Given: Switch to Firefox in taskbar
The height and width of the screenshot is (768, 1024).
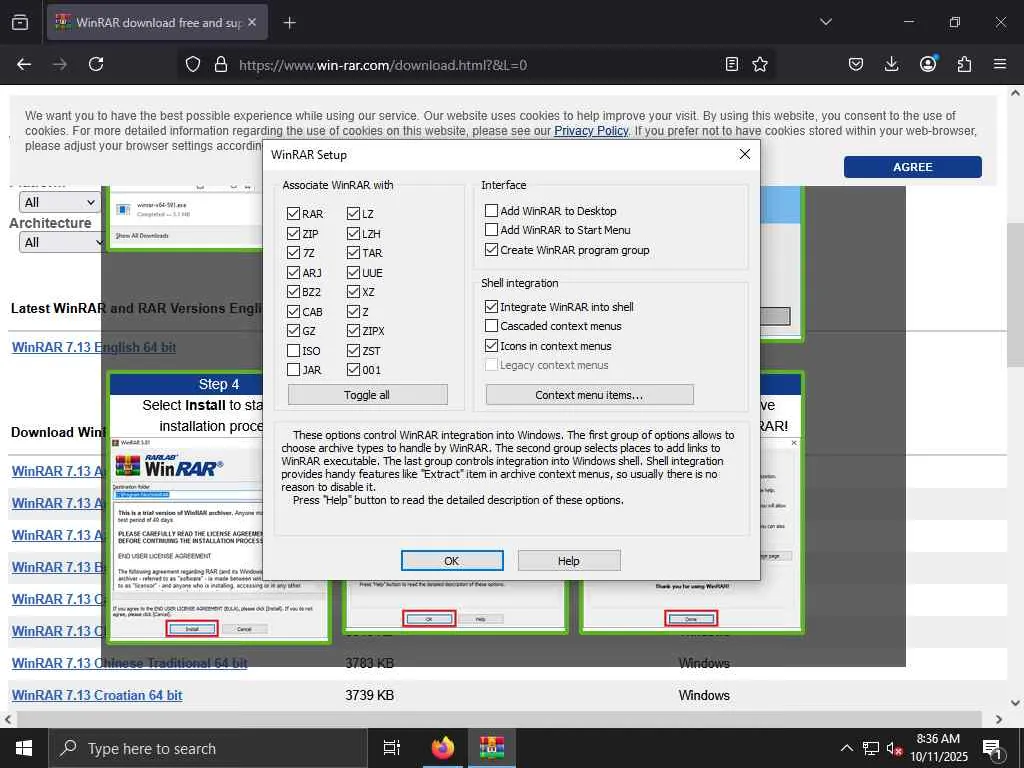Looking at the screenshot, I should point(443,748).
